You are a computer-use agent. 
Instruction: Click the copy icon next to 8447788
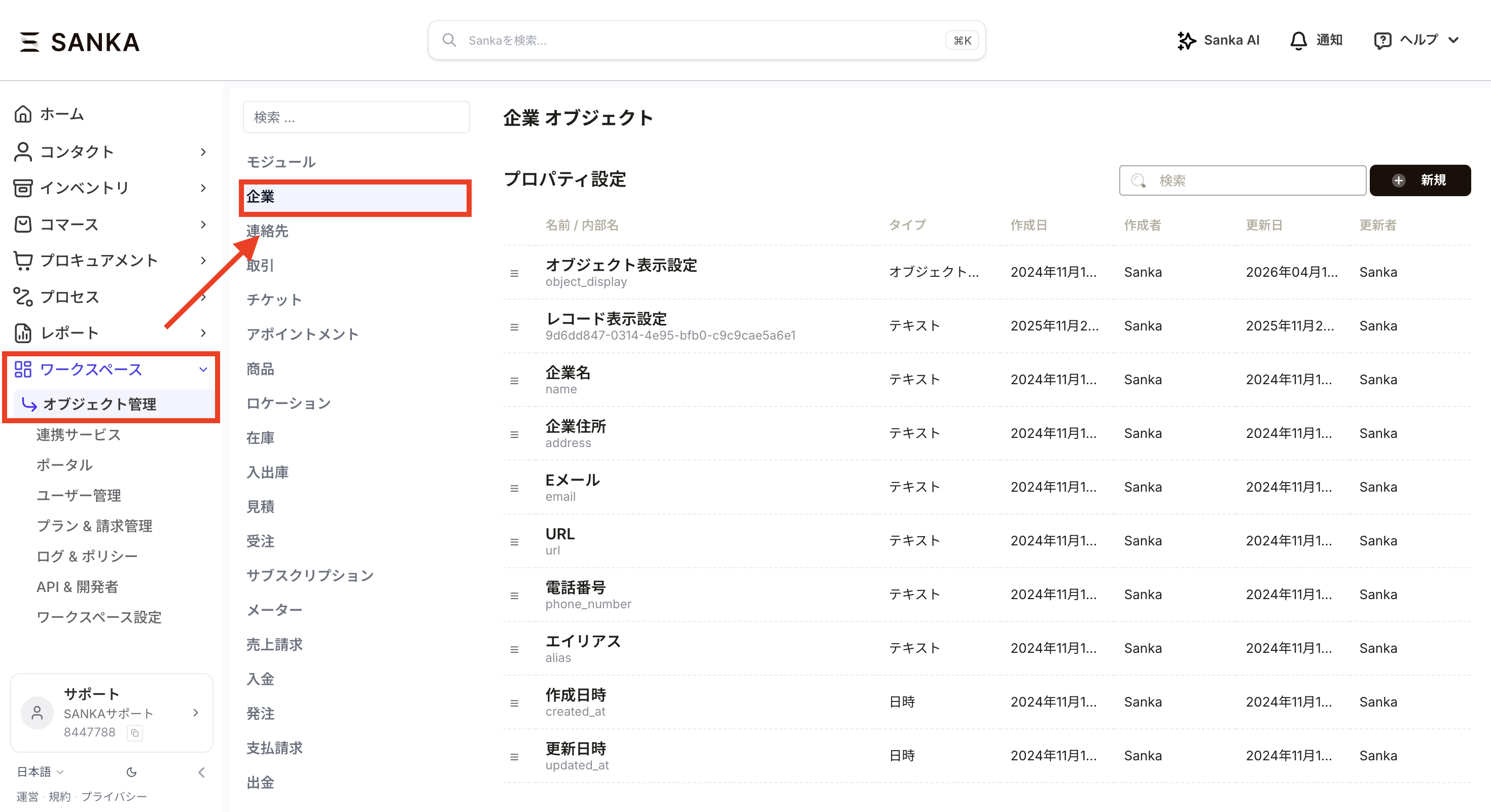tap(135, 733)
